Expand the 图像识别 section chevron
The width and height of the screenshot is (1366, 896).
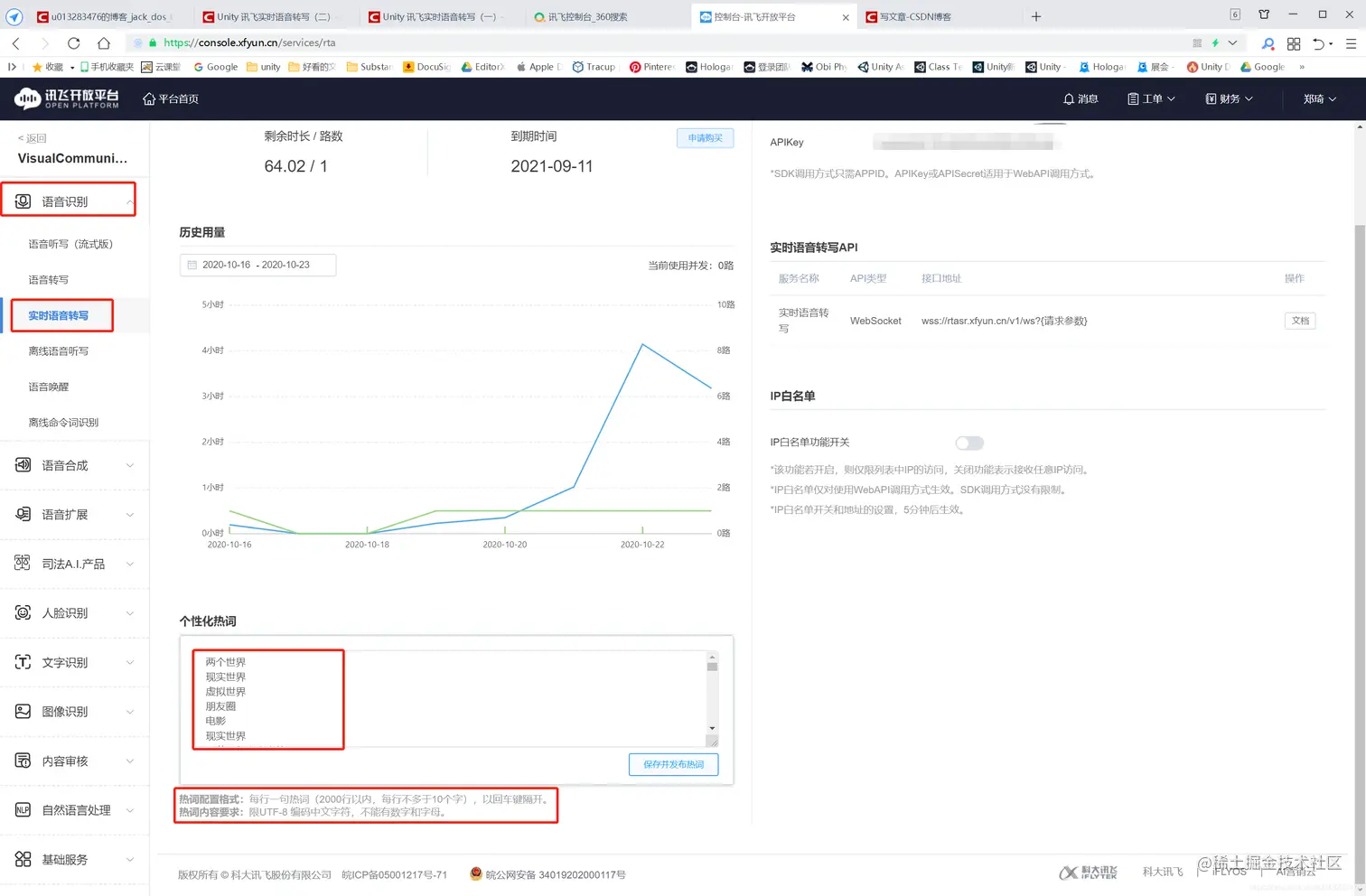tap(130, 712)
